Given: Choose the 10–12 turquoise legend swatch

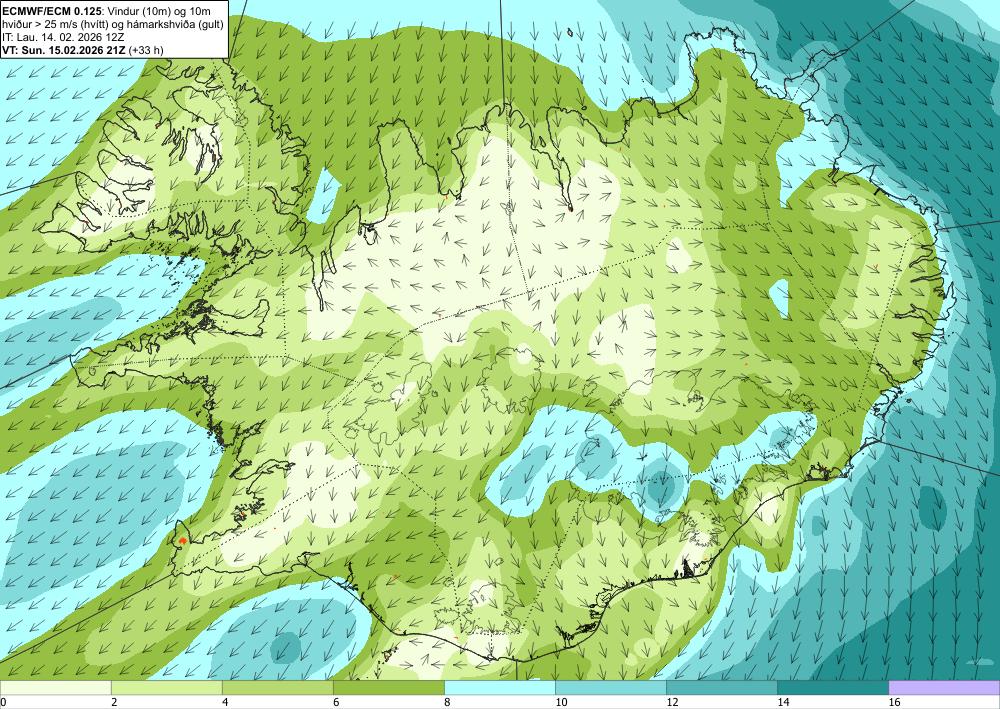Looking at the screenshot, I should point(610,687).
